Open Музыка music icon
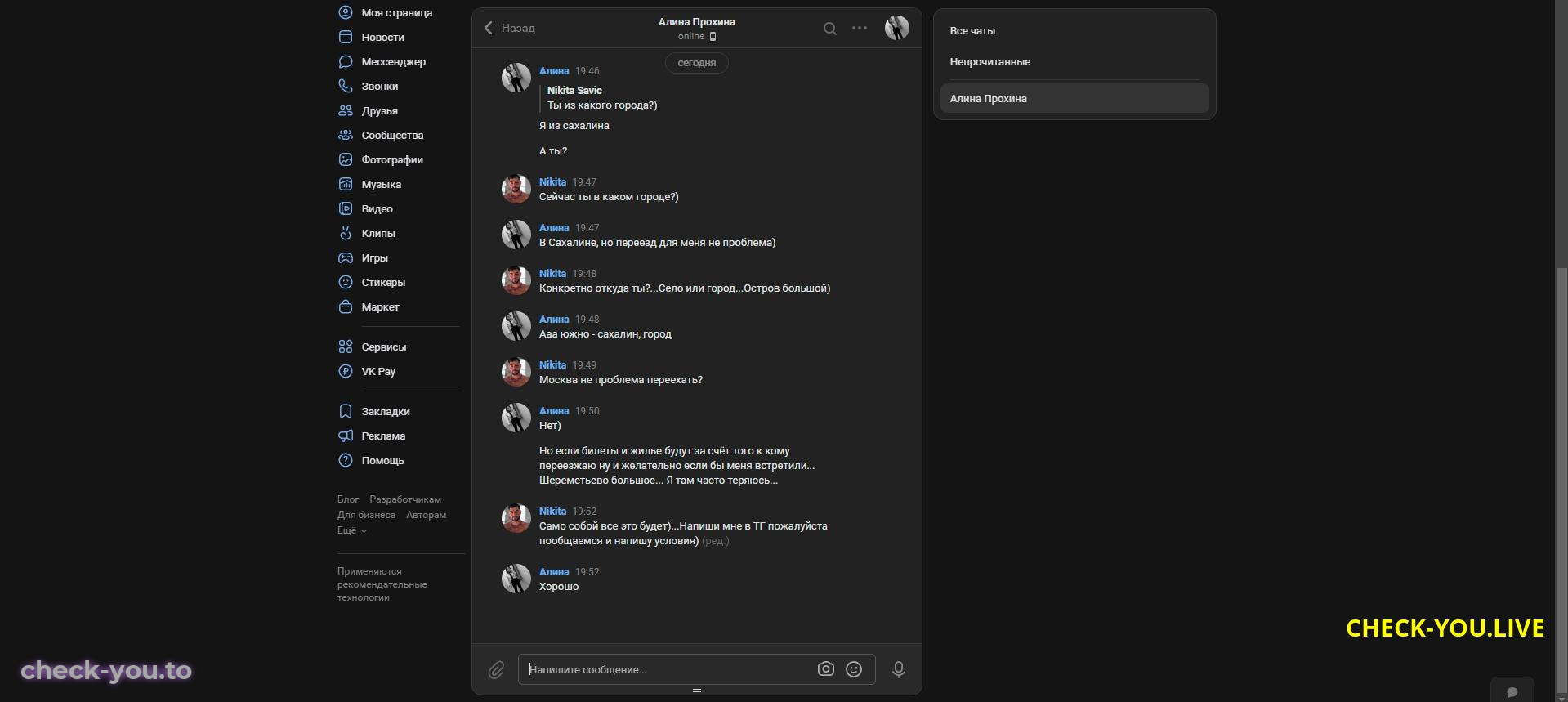1568x702 pixels. coord(346,184)
